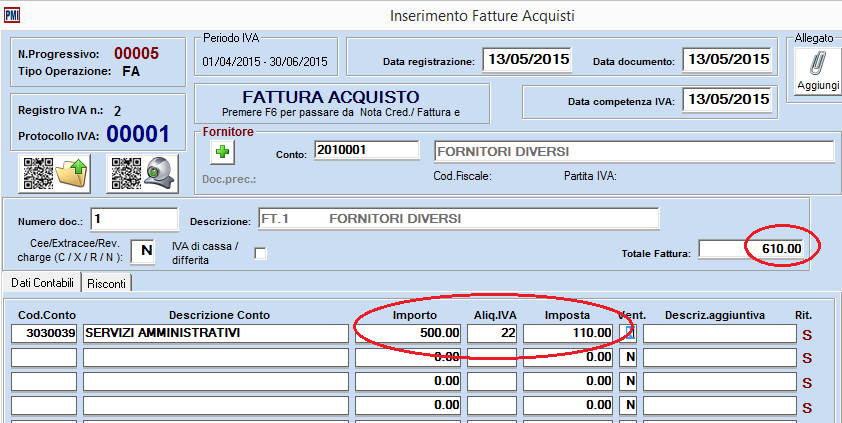Select the Dati Contabili tab
The width and height of the screenshot is (842, 423).
point(41,284)
